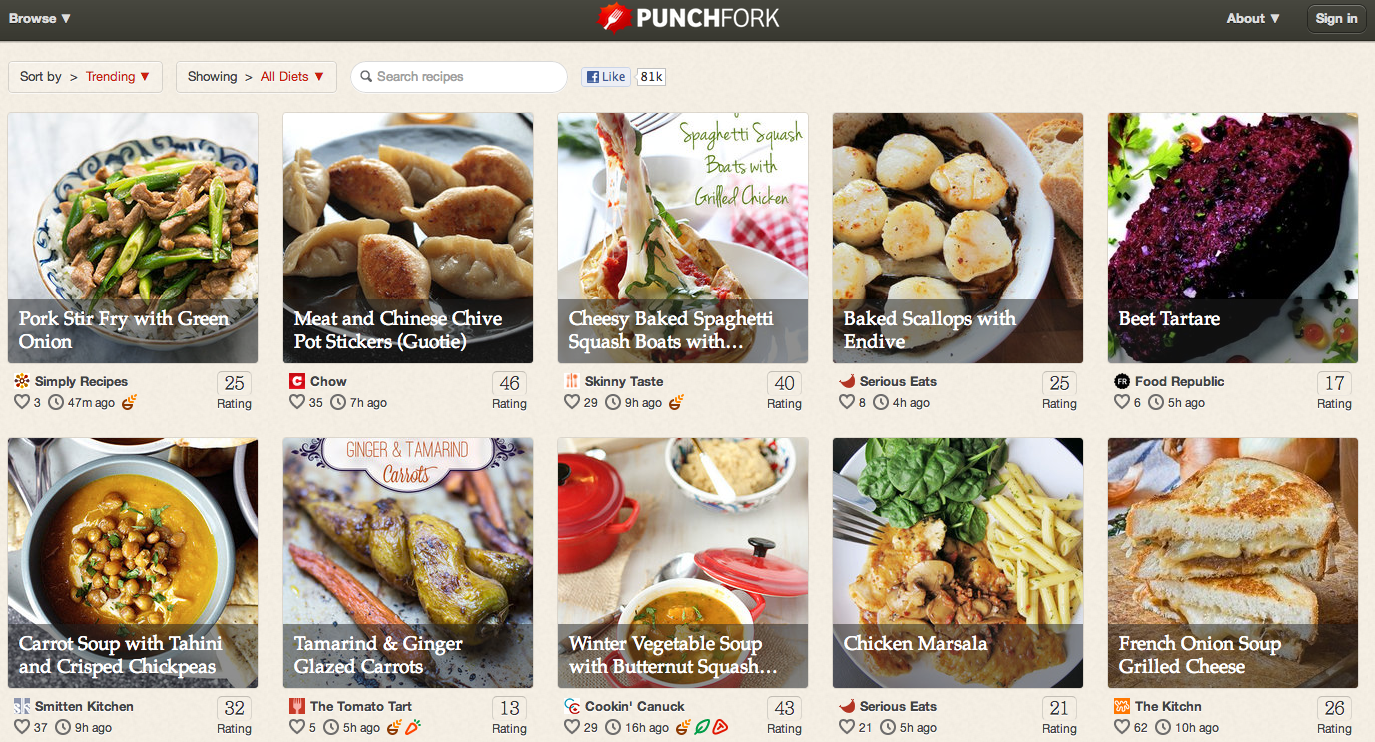
Task: Open the Skinny Taste publisher link
Action: pos(623,381)
